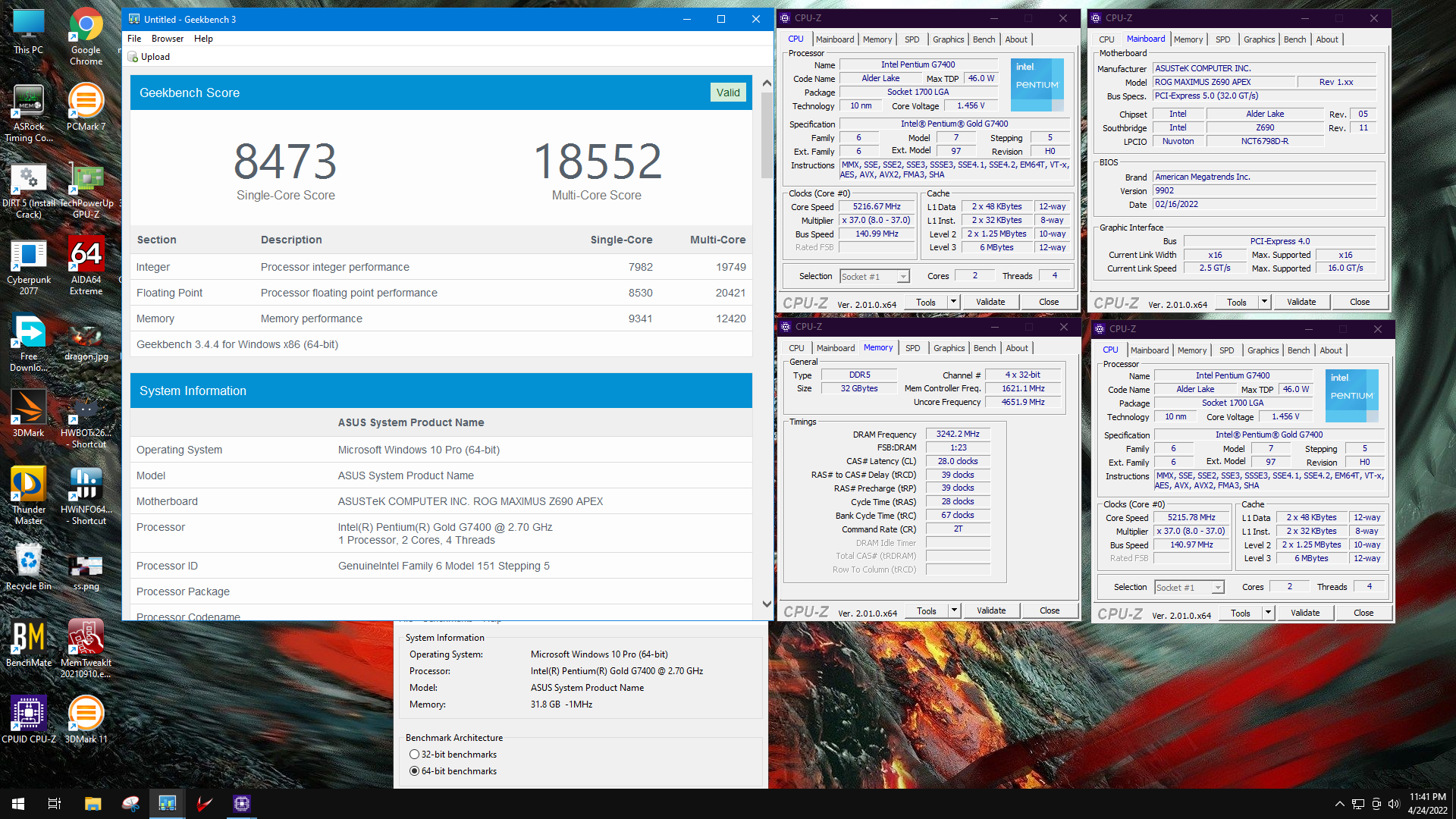Launch AIDA64 Extreme shortcut
The image size is (1456, 819).
click(86, 265)
